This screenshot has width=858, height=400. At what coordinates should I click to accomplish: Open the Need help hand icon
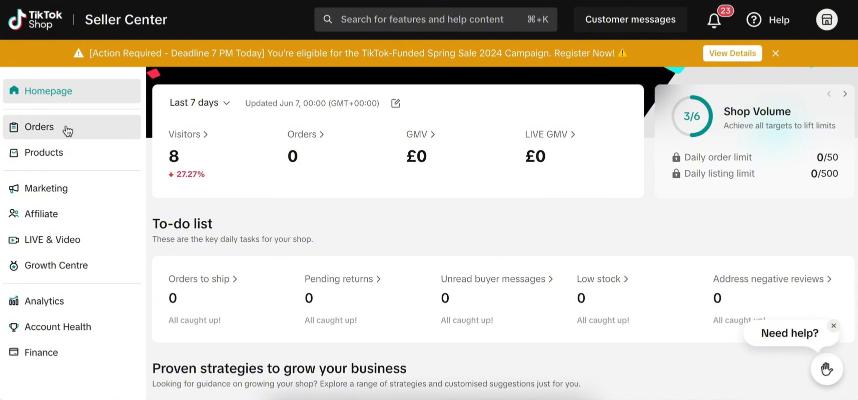826,369
